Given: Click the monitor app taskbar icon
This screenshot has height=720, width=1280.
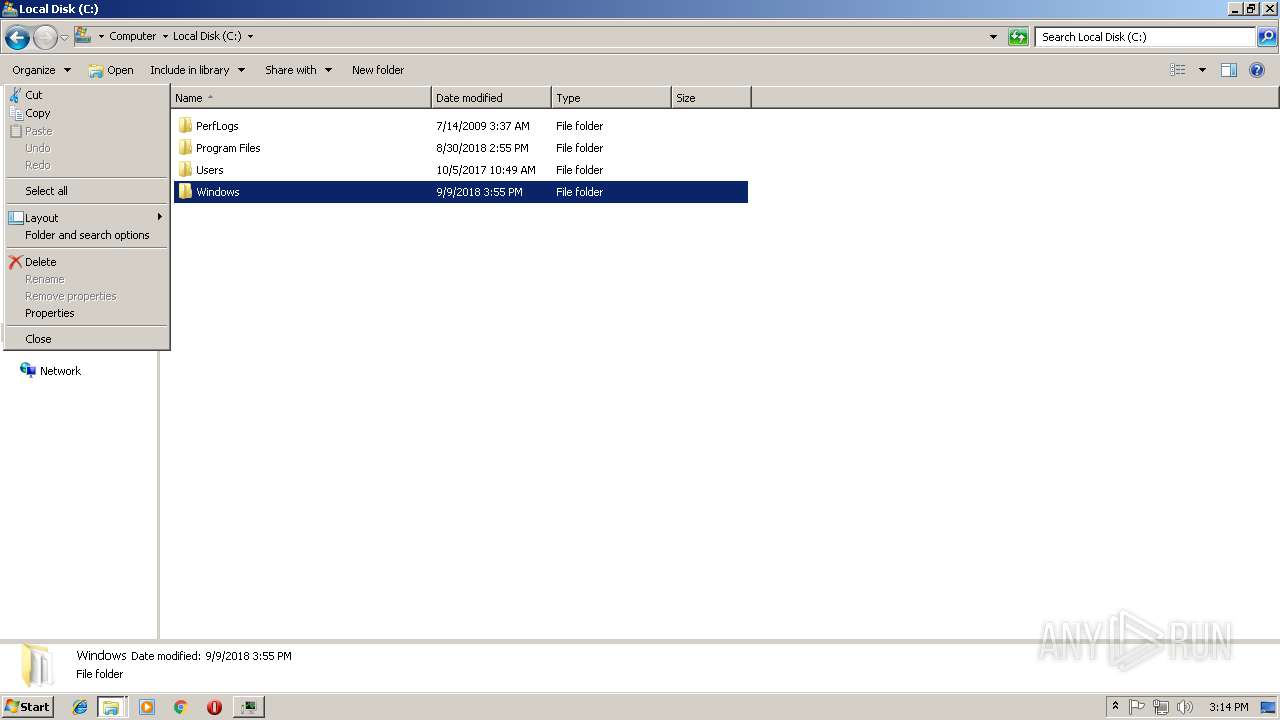Looking at the screenshot, I should coord(248,707).
